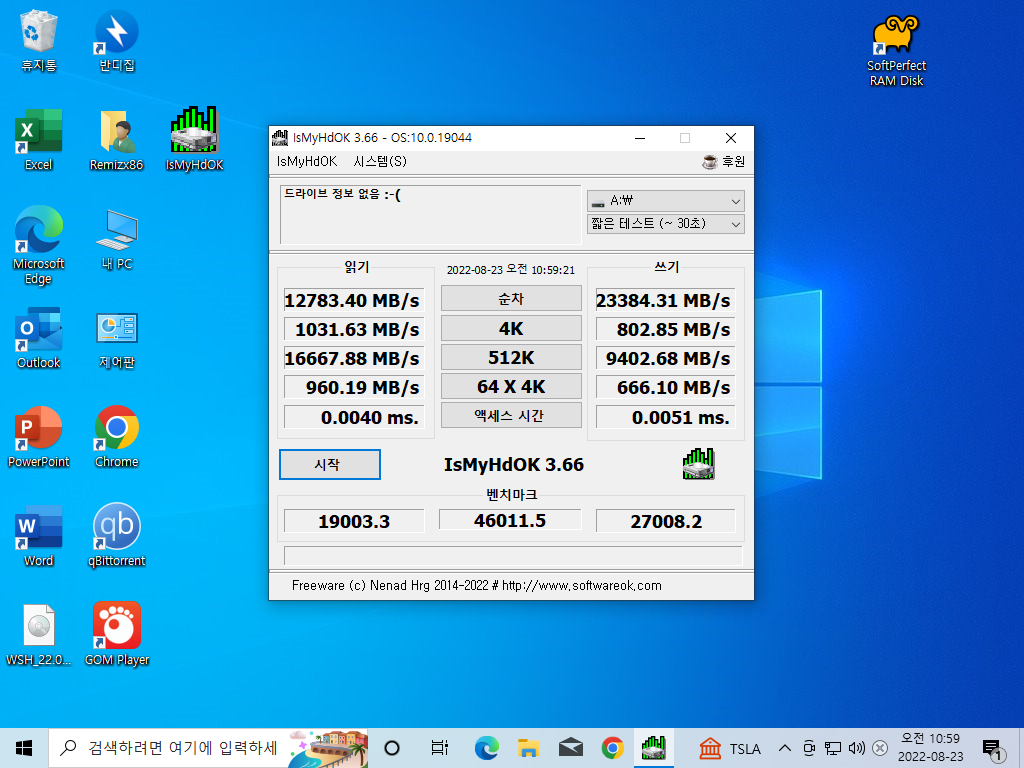Show hidden system tray icons chevron
This screenshot has width=1024, height=768.
[785, 748]
